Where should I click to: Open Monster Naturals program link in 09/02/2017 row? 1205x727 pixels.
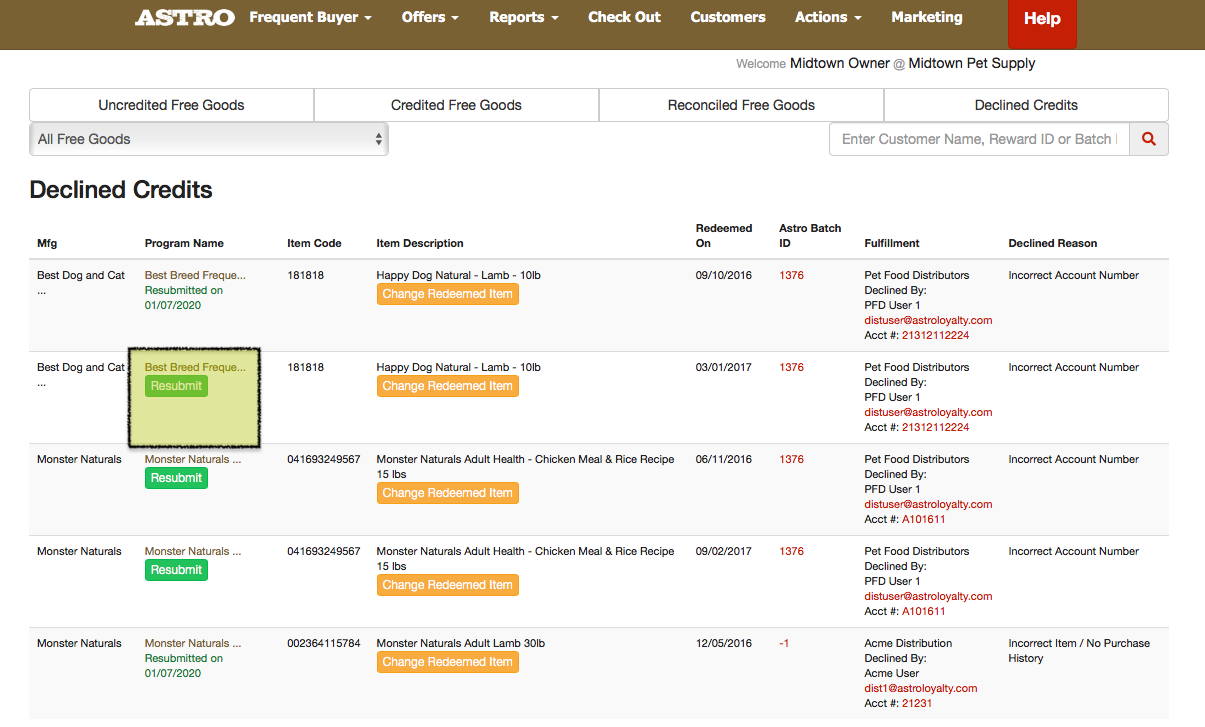click(193, 551)
